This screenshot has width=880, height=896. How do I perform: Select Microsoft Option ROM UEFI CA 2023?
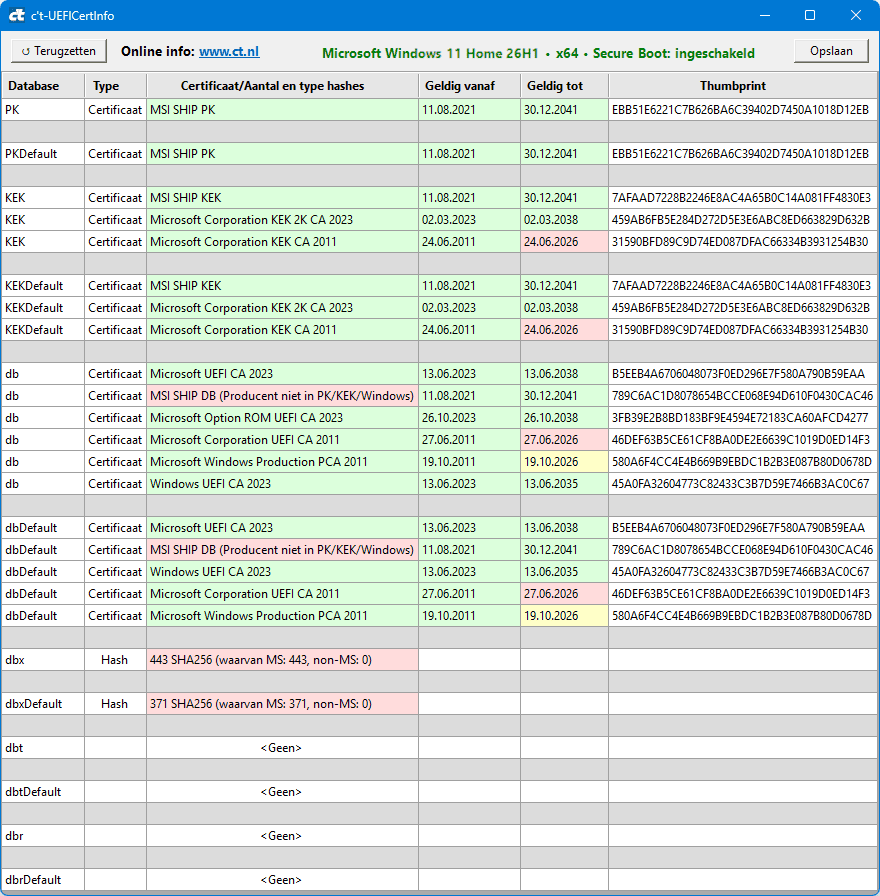point(282,418)
